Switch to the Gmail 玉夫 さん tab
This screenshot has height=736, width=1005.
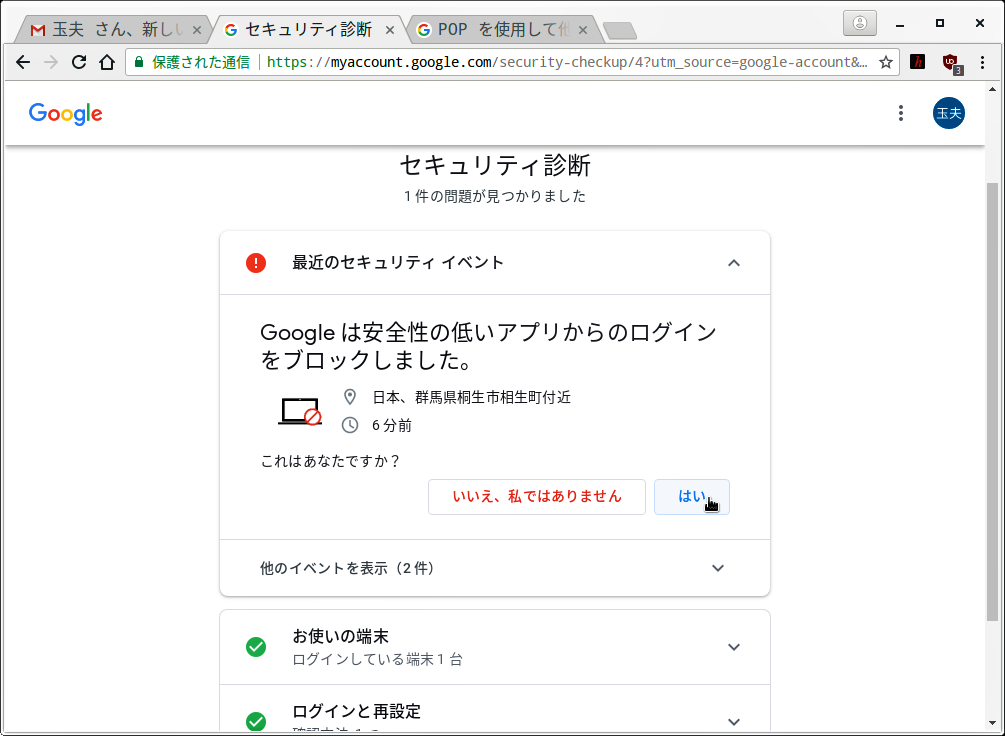point(115,30)
